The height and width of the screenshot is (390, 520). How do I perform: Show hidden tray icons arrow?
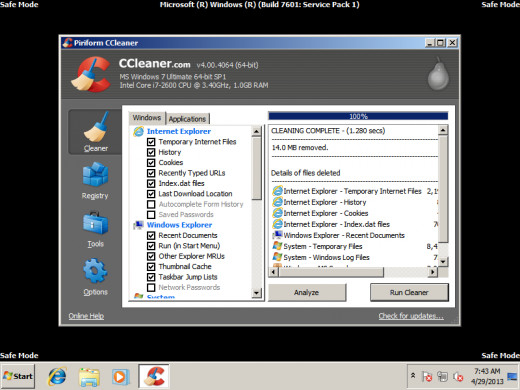click(x=413, y=376)
